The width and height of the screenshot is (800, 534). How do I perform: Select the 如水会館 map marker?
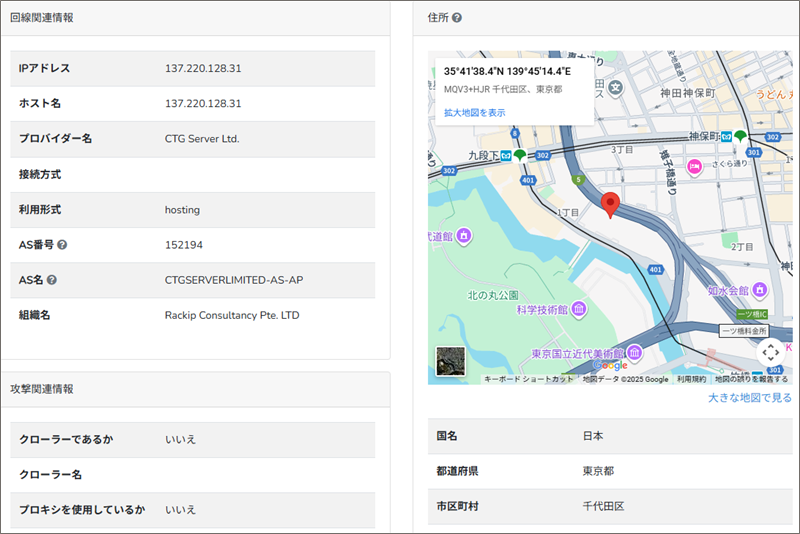click(x=761, y=290)
